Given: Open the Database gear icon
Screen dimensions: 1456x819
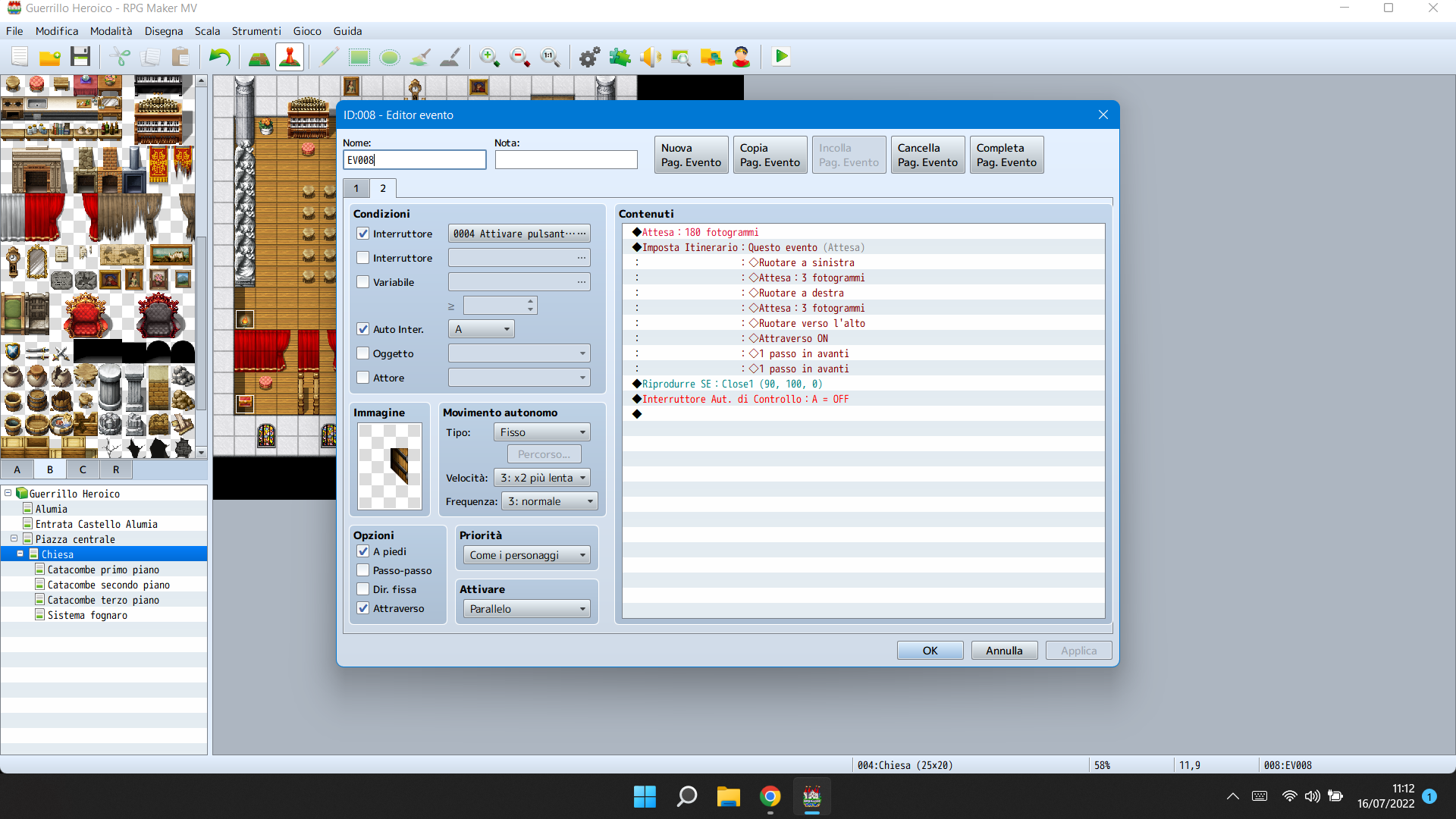Looking at the screenshot, I should [x=589, y=57].
